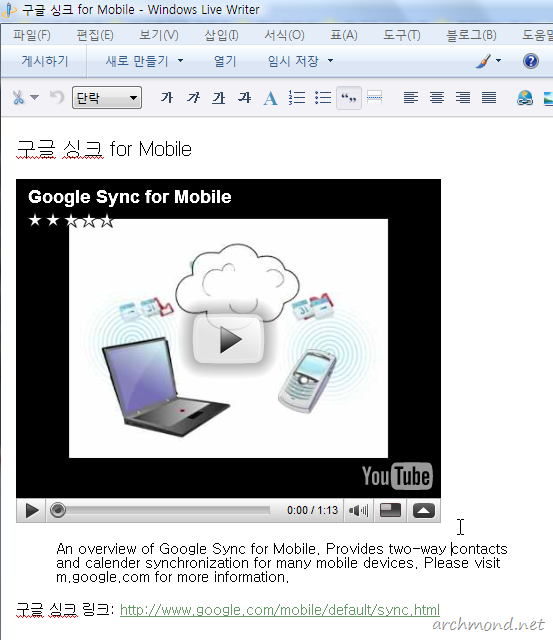This screenshot has height=640, width=553.
Task: Open help with blue question mark icon
Action: 531,61
